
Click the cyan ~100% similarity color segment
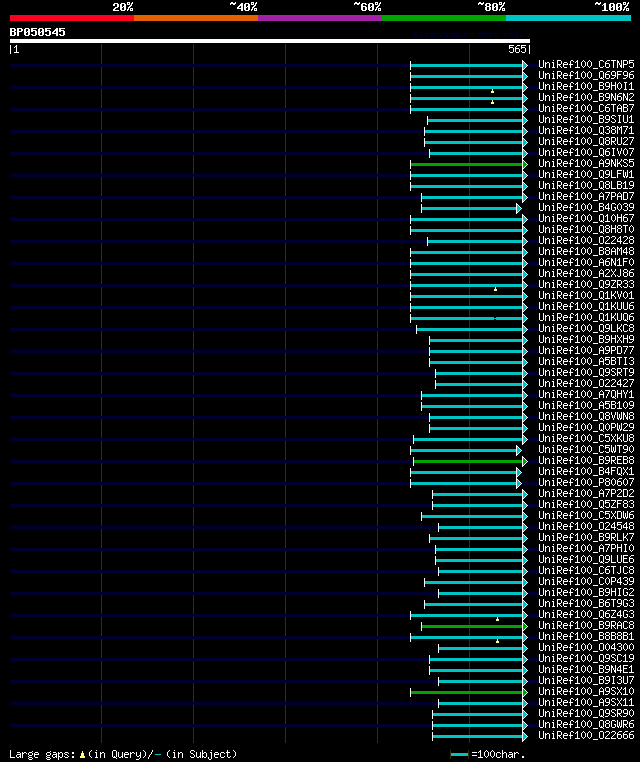coord(568,18)
